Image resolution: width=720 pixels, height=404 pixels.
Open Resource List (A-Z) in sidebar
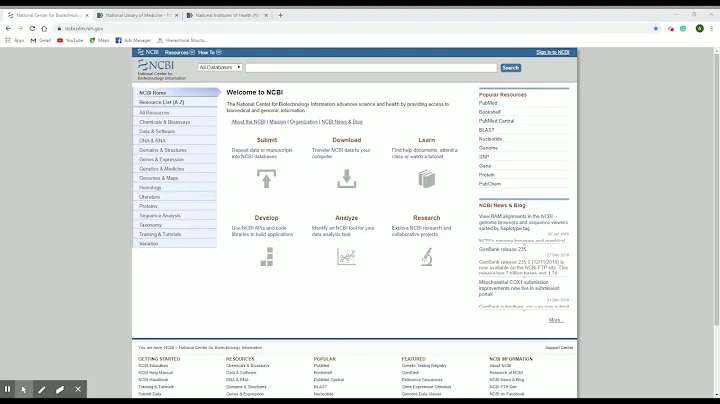tap(175, 102)
